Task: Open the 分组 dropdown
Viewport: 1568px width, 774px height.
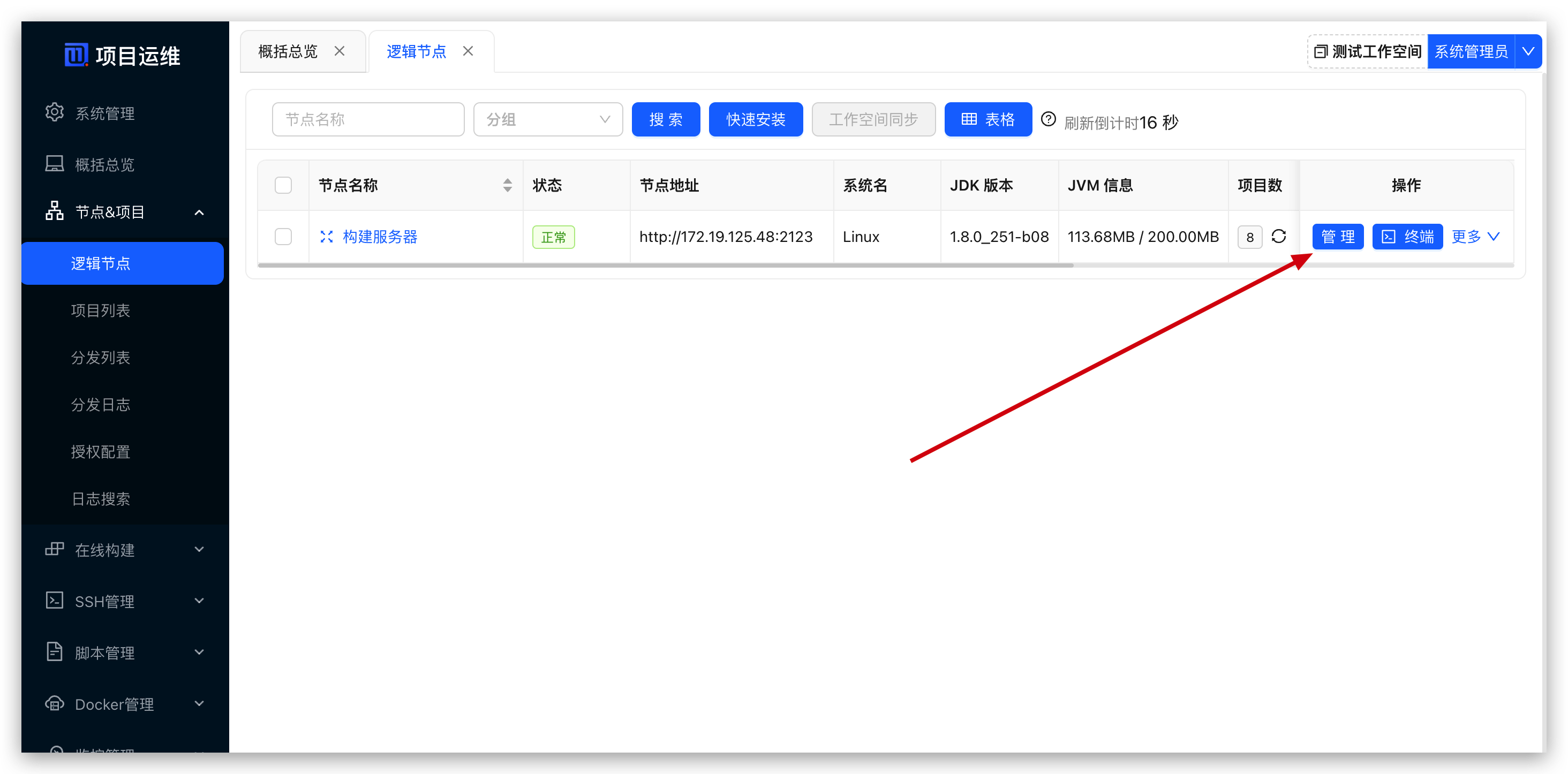Action: pyautogui.click(x=548, y=119)
